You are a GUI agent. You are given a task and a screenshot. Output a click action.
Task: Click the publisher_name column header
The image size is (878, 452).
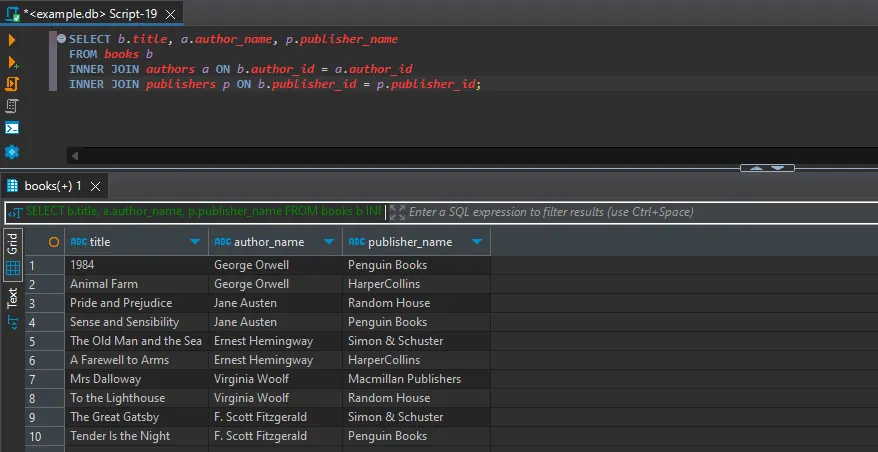(x=417, y=242)
